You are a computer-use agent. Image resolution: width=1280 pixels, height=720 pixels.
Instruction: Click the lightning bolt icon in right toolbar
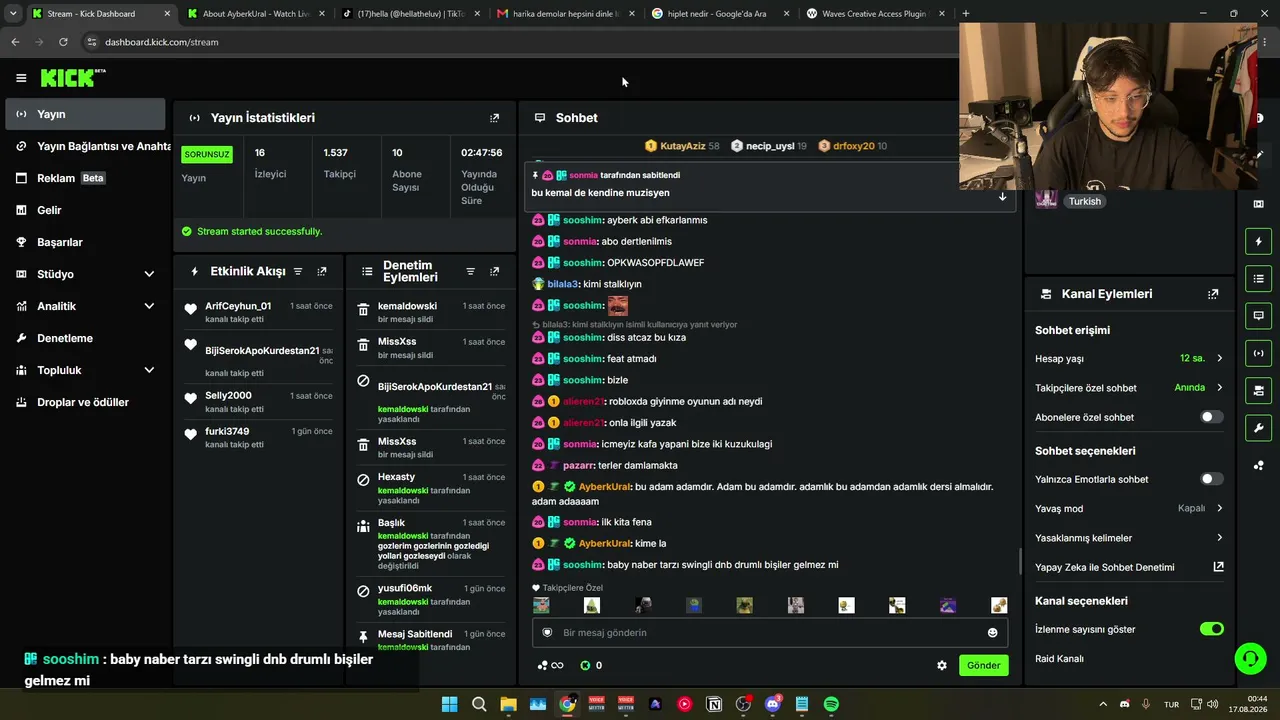point(1258,241)
